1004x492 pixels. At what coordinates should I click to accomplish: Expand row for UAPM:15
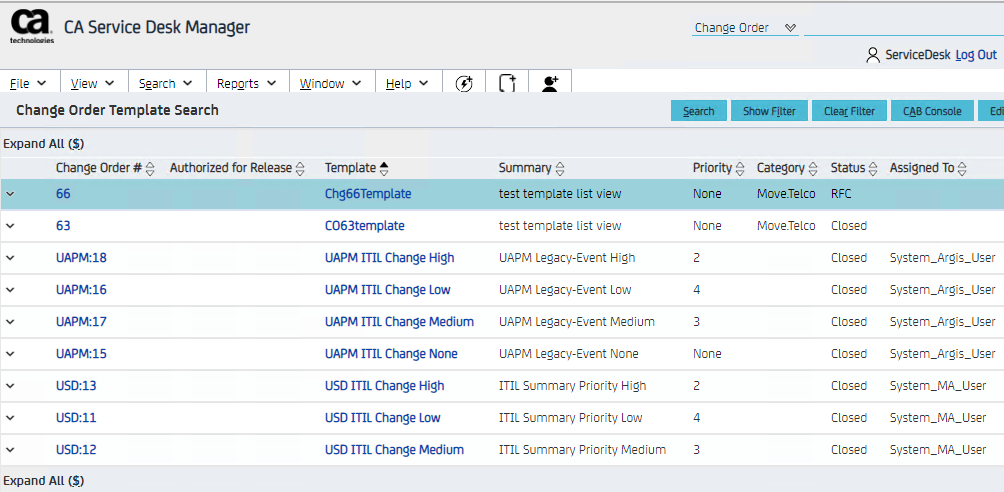tap(10, 354)
